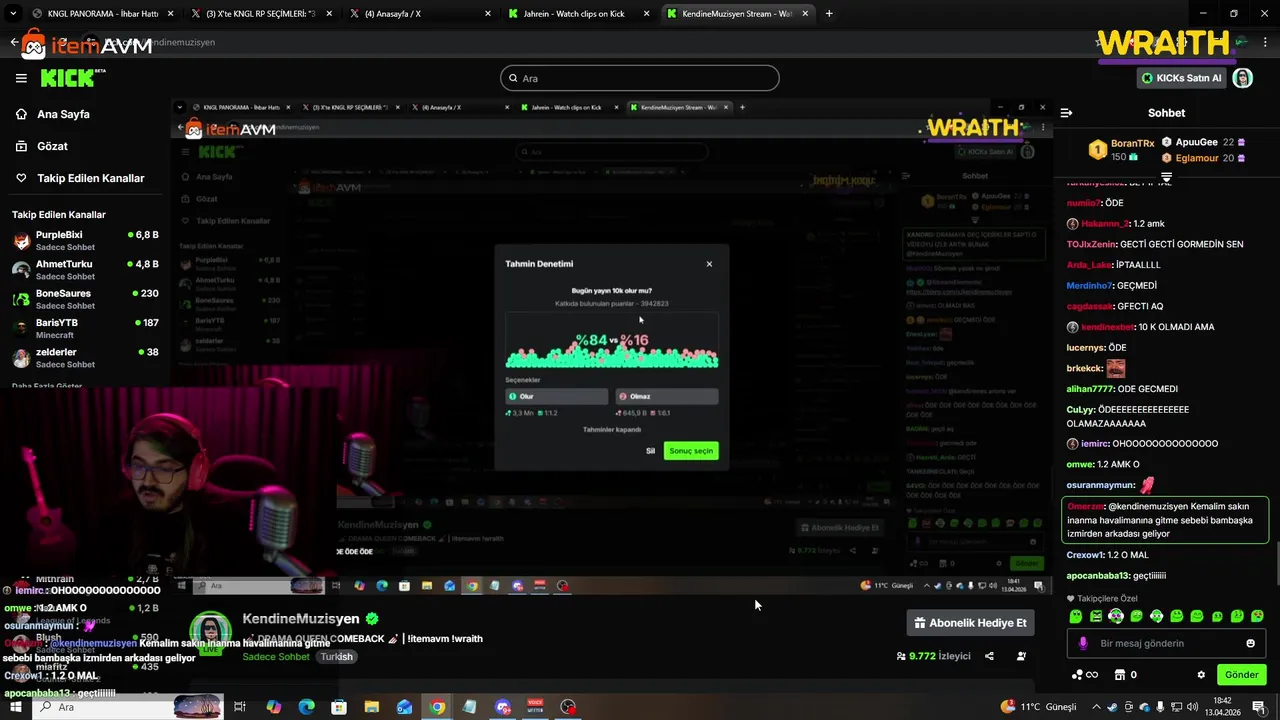Click ApuuGee in the leaderboard
Screen dimensions: 1280x720
tap(1203, 143)
